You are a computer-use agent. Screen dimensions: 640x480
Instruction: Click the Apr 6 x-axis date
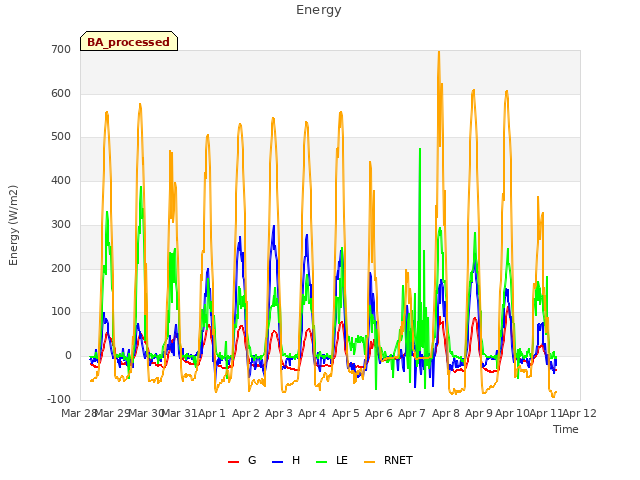click(379, 413)
